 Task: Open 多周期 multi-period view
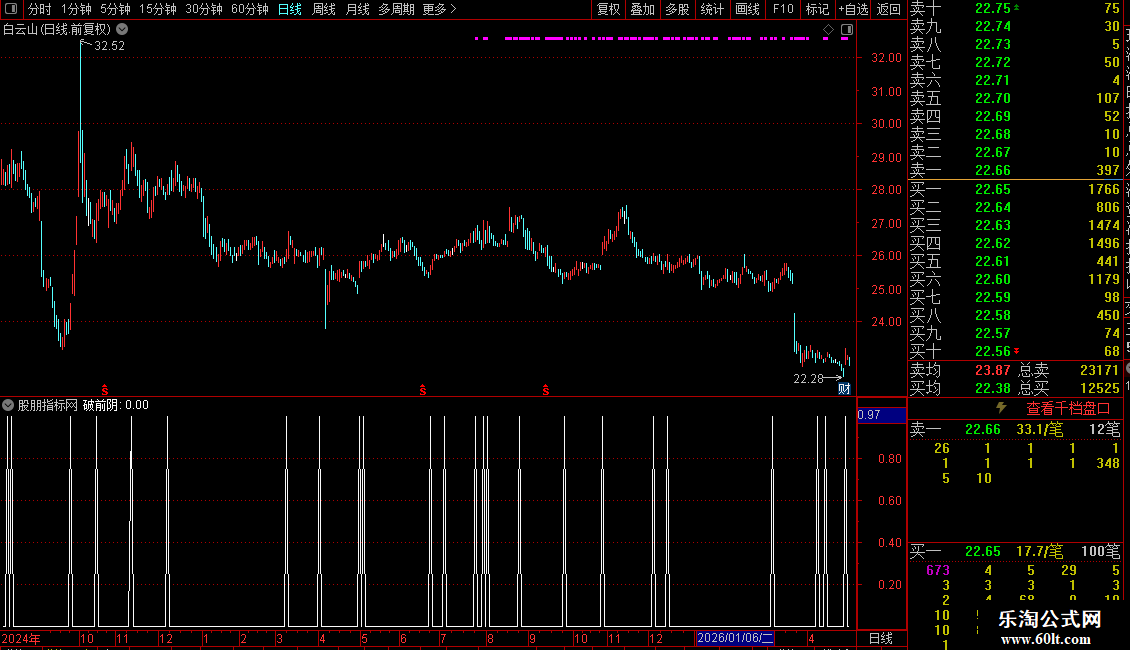click(x=396, y=9)
